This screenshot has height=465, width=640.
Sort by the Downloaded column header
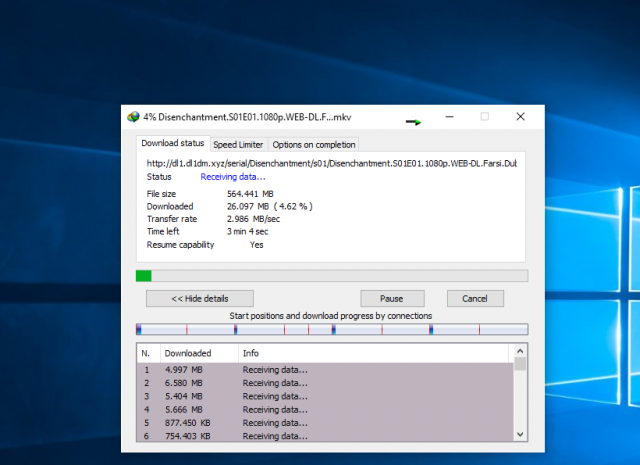point(197,353)
